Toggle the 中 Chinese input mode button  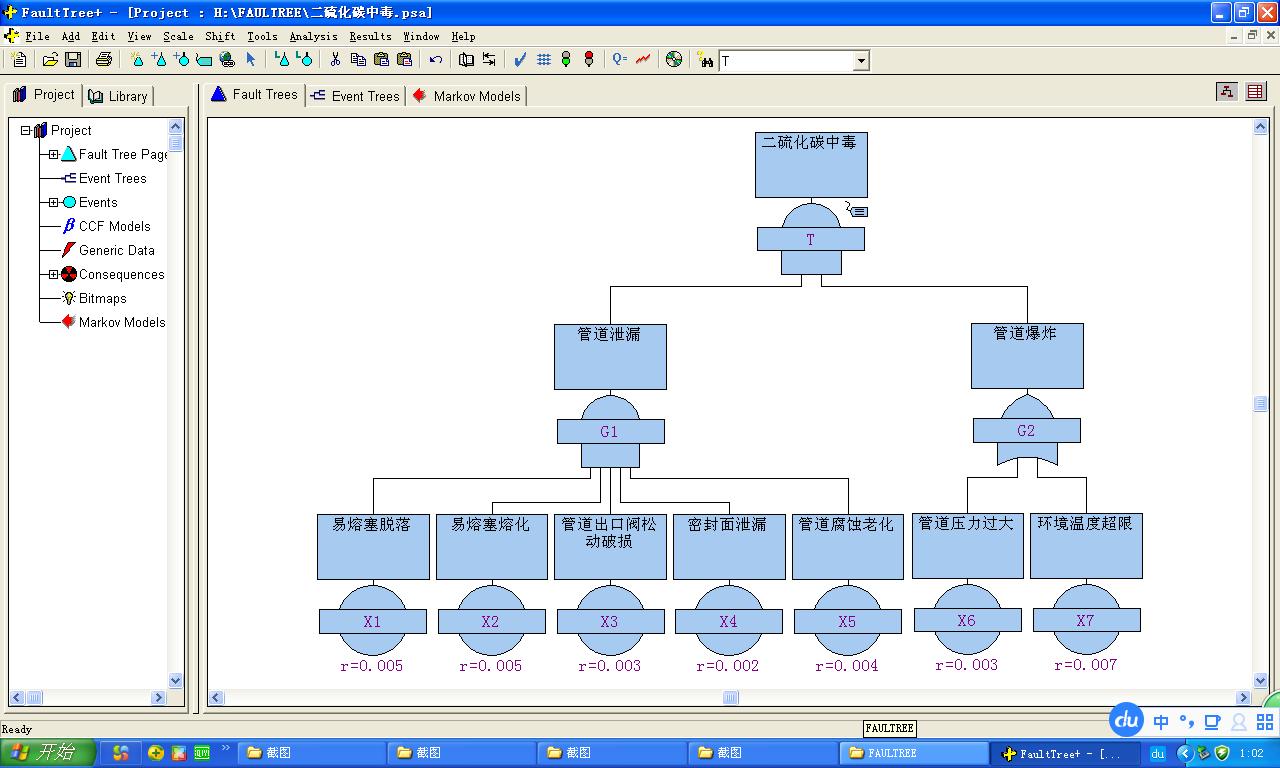[x=1161, y=722]
